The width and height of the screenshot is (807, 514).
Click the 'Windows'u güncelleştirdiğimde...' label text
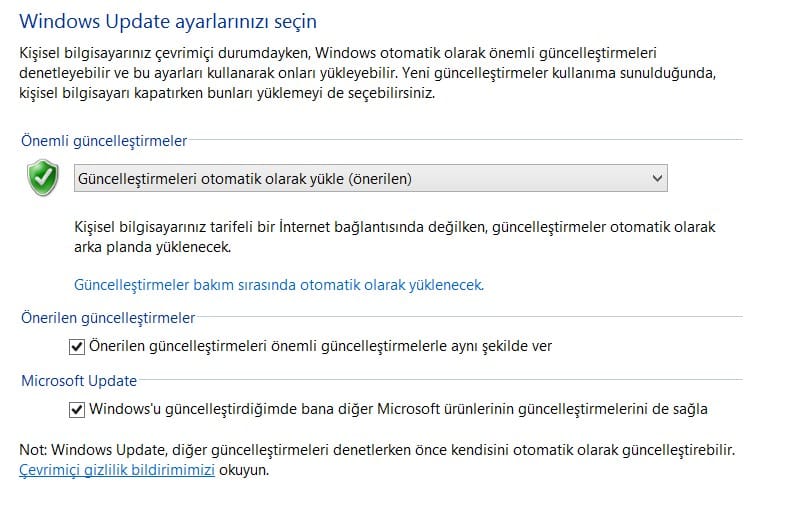tap(398, 409)
